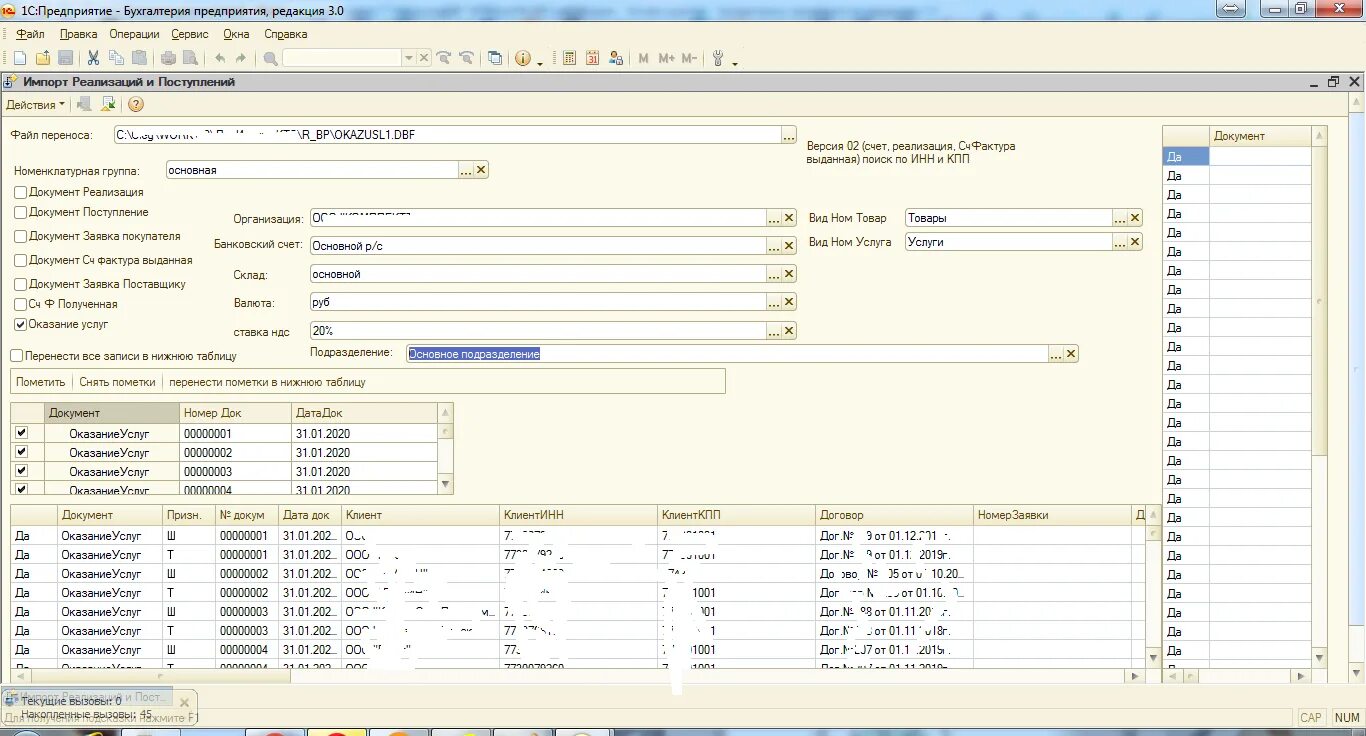
Task: Enable Документ Заявка Поставщику checkbox
Action: [21, 284]
